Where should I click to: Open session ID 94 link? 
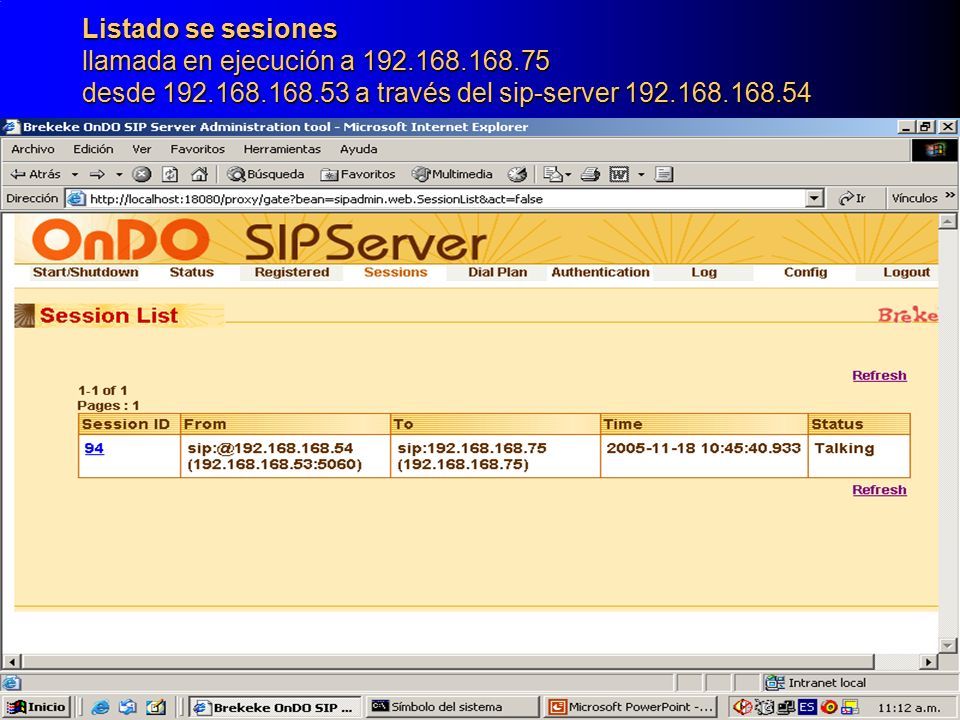coord(94,448)
